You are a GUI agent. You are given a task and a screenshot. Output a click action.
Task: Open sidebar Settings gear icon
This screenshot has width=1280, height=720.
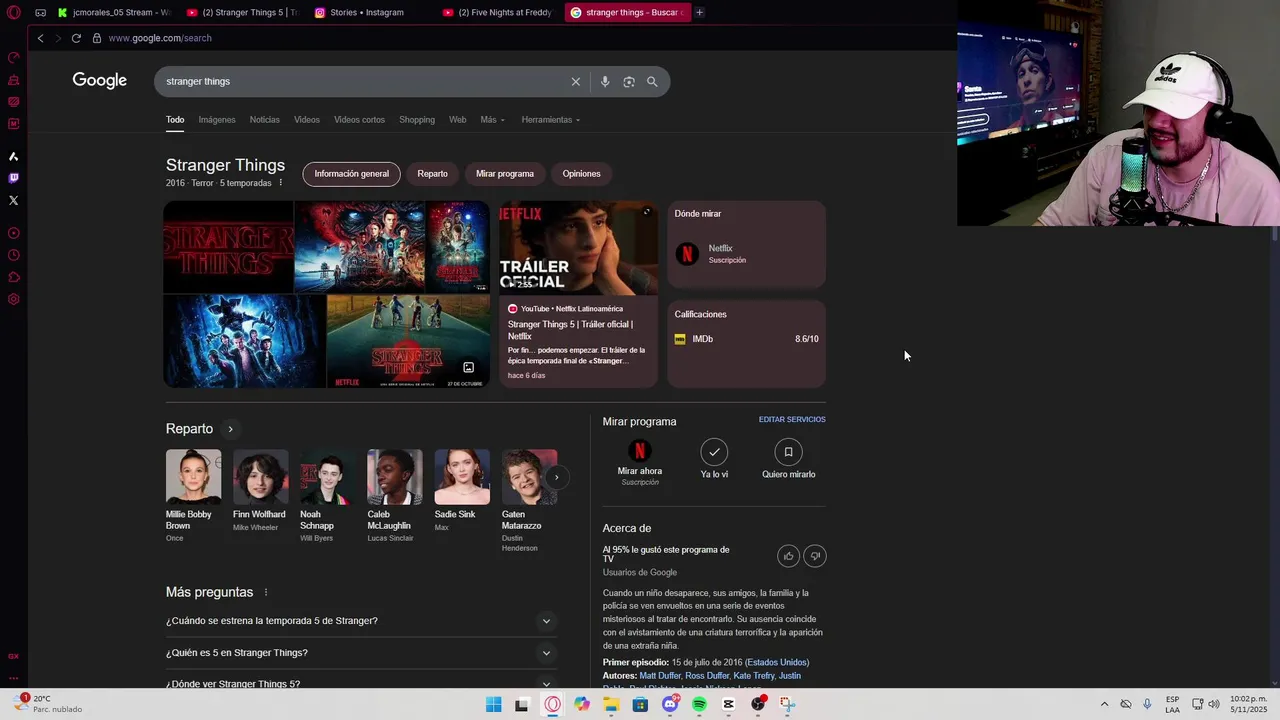click(x=14, y=299)
